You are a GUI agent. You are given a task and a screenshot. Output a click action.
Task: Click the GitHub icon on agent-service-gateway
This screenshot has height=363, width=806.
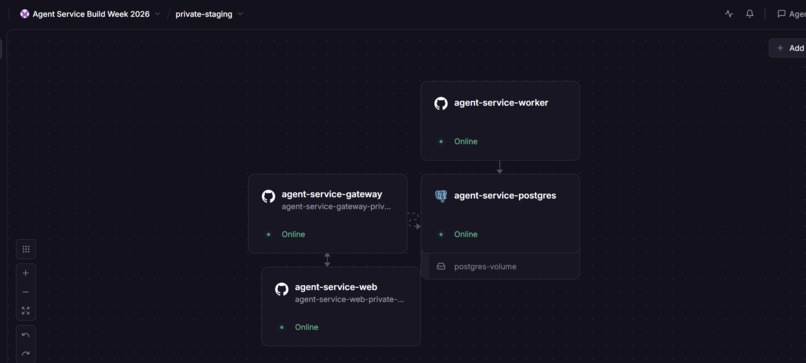pos(268,196)
